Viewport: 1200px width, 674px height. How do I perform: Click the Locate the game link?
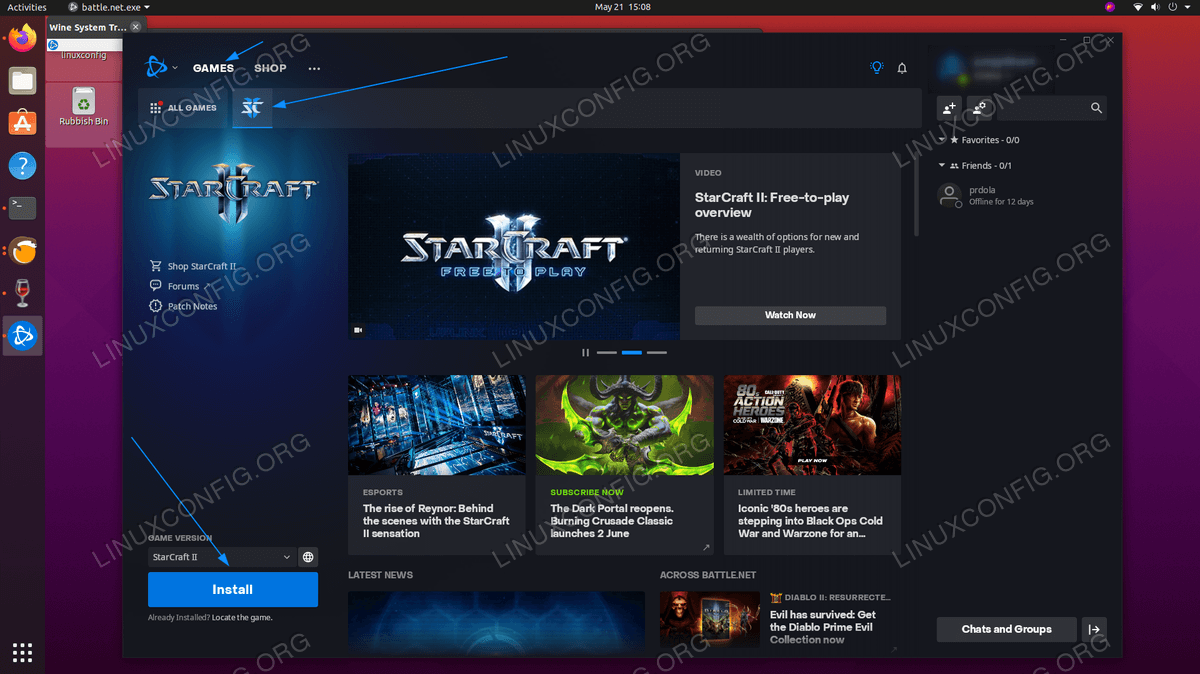tap(242, 618)
